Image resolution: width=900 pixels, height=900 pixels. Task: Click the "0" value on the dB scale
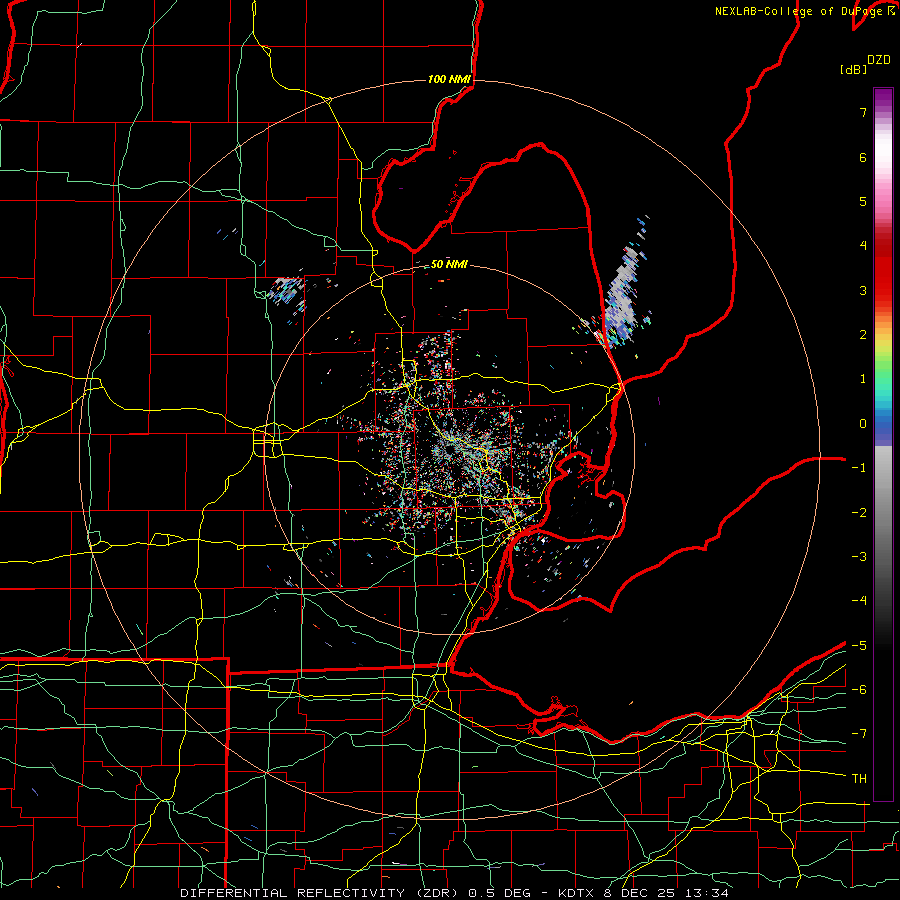point(863,424)
